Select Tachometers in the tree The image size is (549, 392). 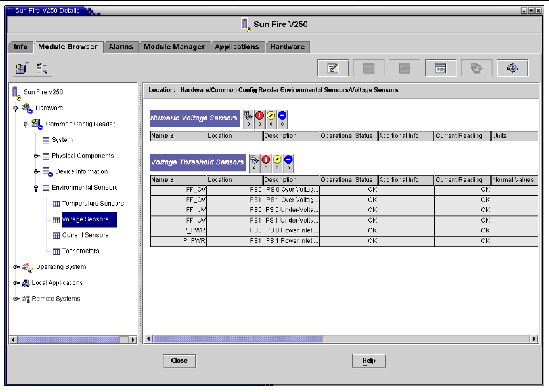click(81, 251)
